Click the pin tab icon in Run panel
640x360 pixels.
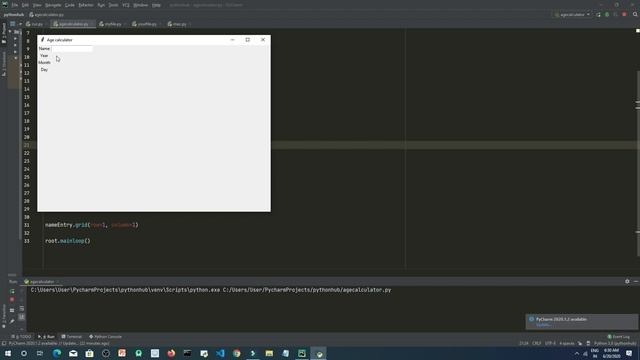tap(12, 321)
